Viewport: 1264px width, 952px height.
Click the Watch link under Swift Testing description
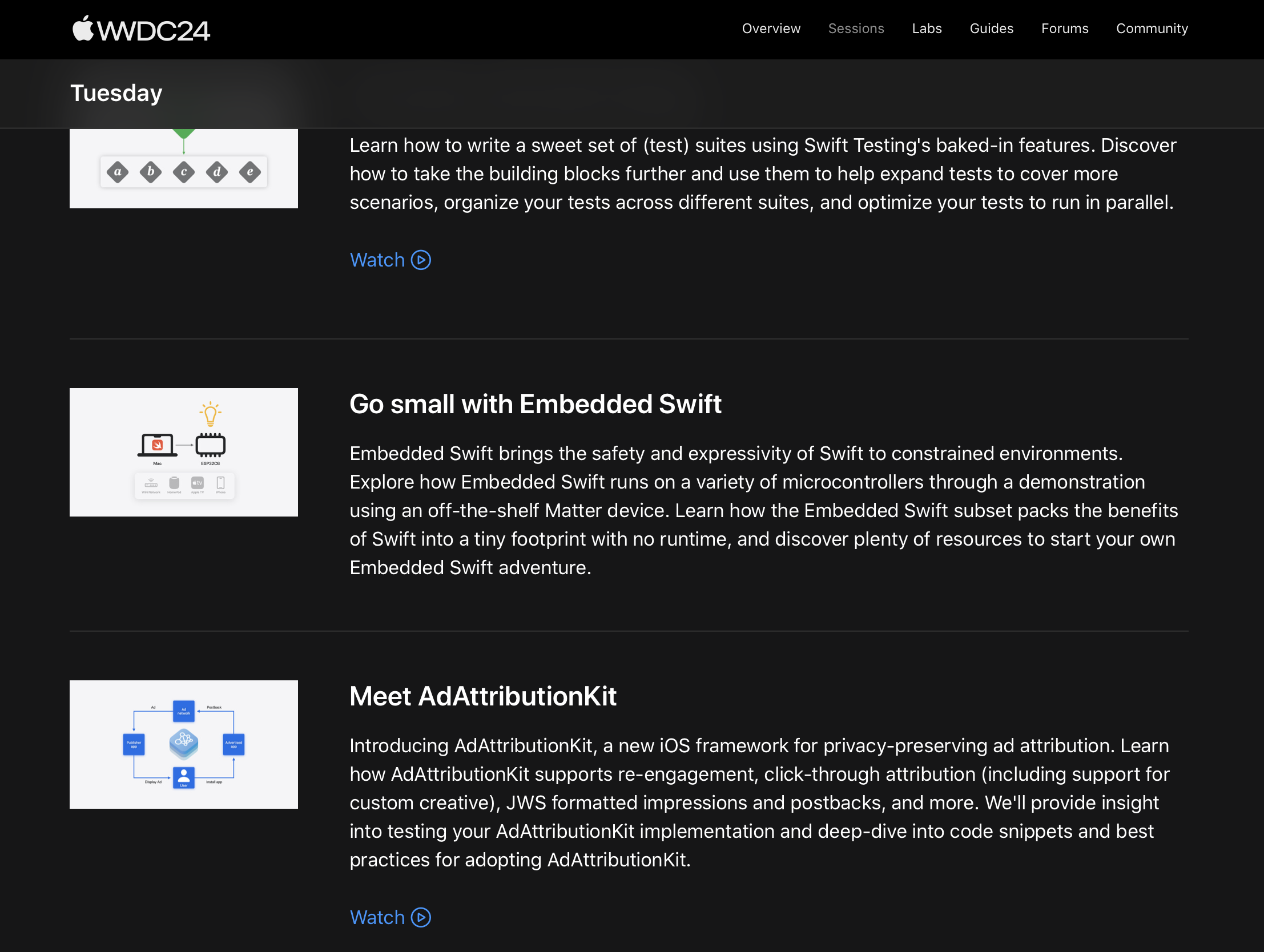377,260
